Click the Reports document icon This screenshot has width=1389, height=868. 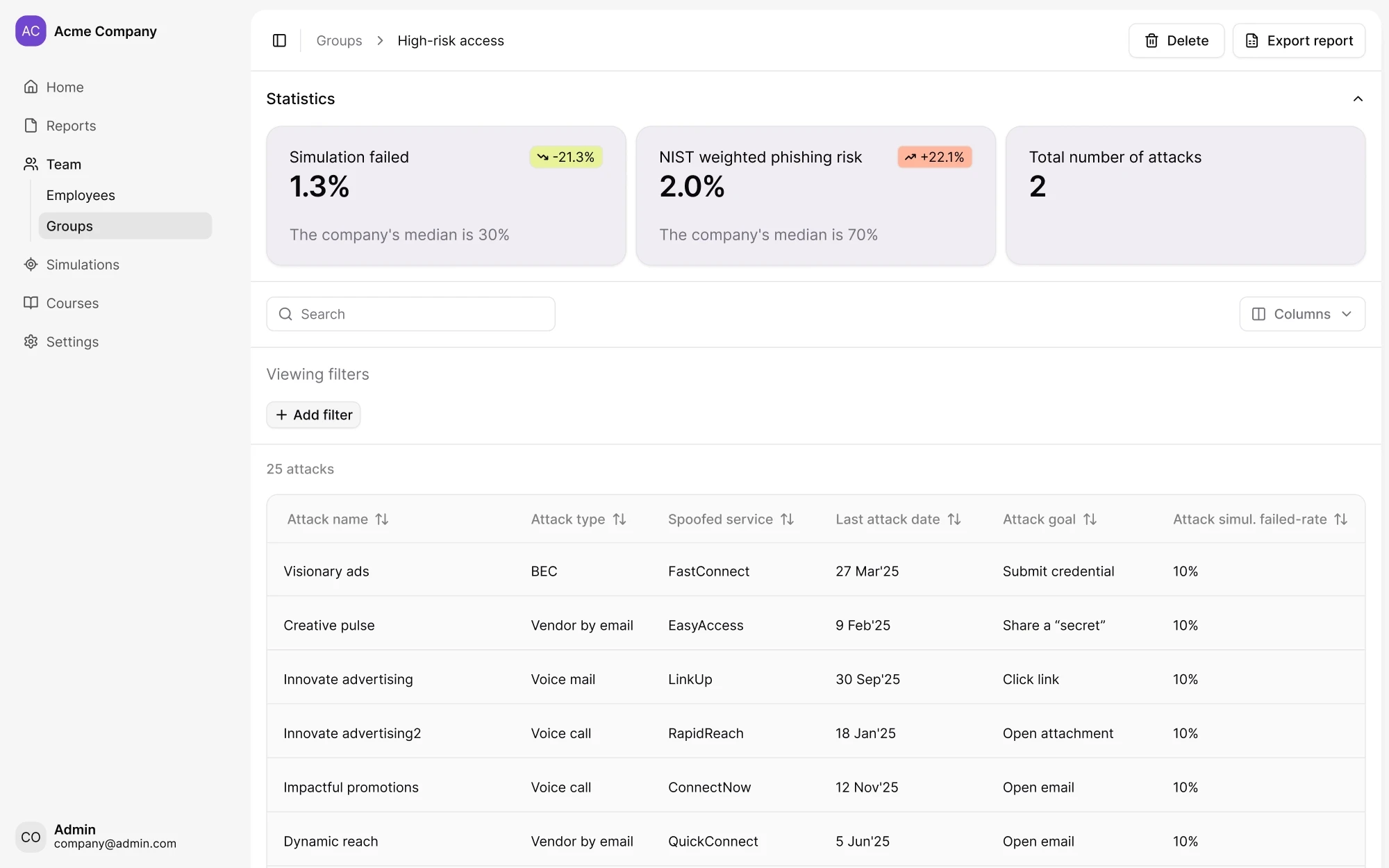pyautogui.click(x=31, y=126)
